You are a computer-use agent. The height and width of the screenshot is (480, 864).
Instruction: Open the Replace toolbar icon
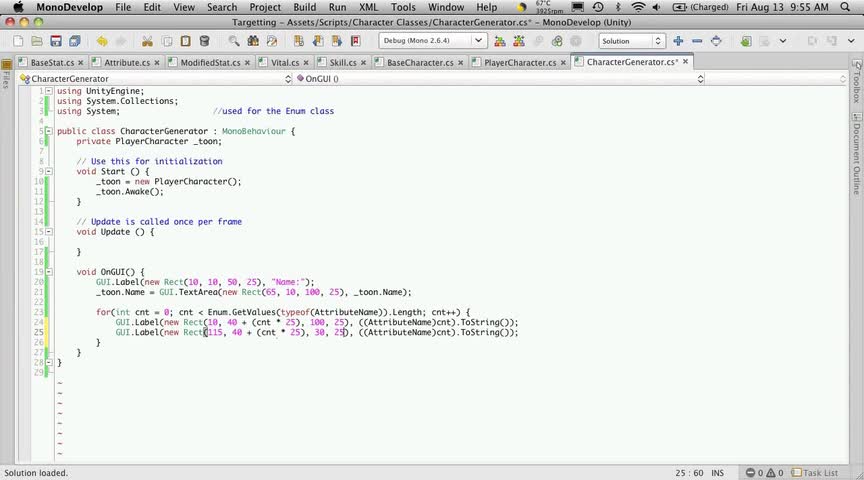(x=272, y=41)
